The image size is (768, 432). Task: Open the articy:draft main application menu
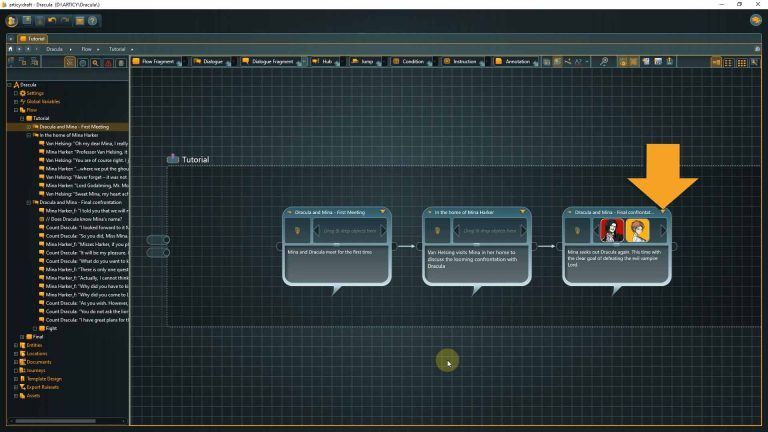(x=12, y=21)
